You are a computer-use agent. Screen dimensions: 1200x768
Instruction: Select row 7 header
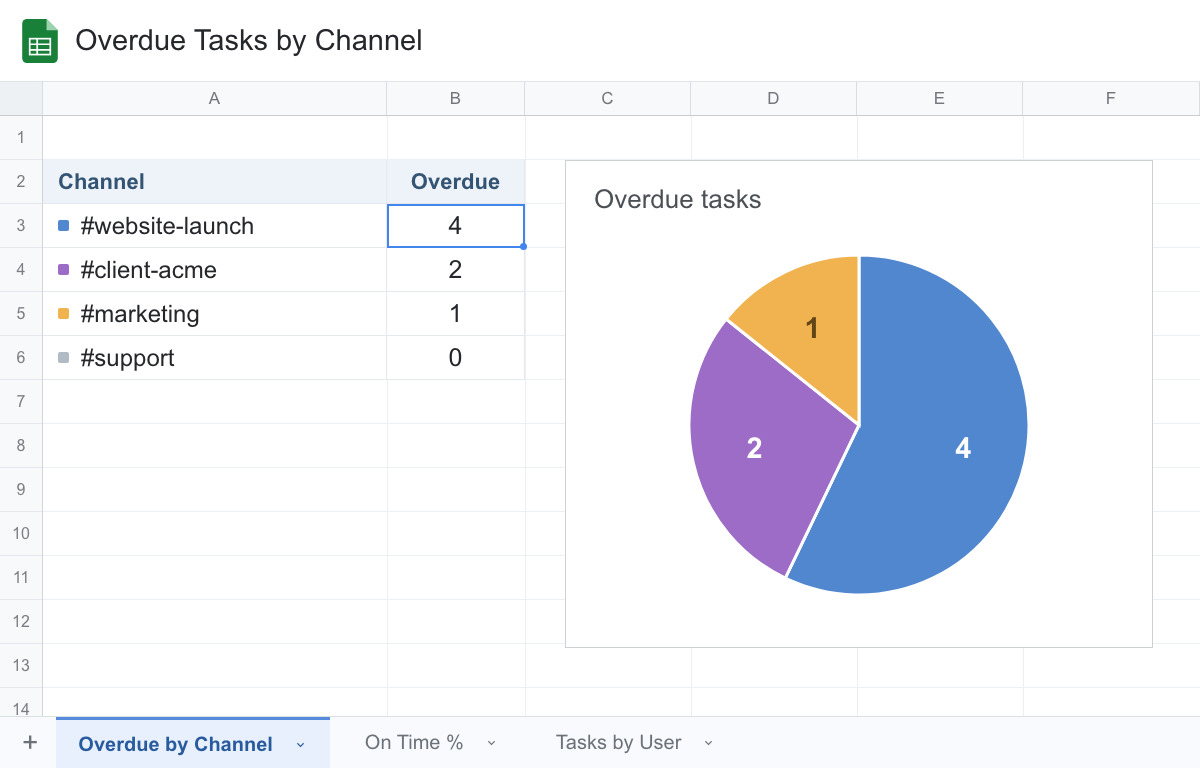21,402
